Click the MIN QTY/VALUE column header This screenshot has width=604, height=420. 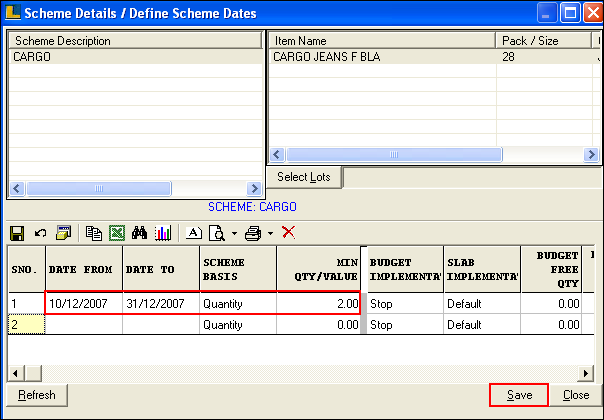[318, 269]
